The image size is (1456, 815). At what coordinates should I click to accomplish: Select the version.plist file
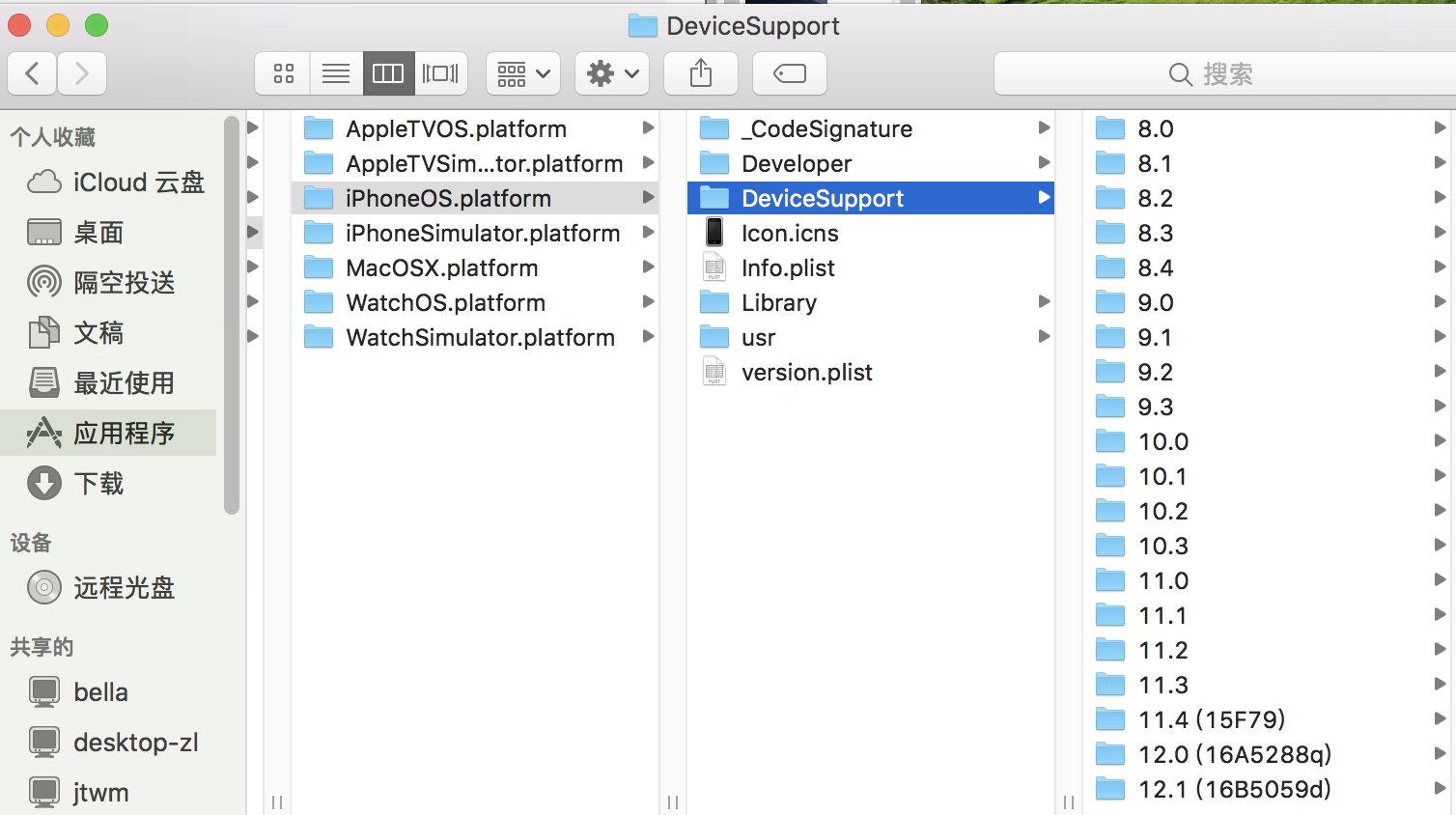[x=871, y=372]
